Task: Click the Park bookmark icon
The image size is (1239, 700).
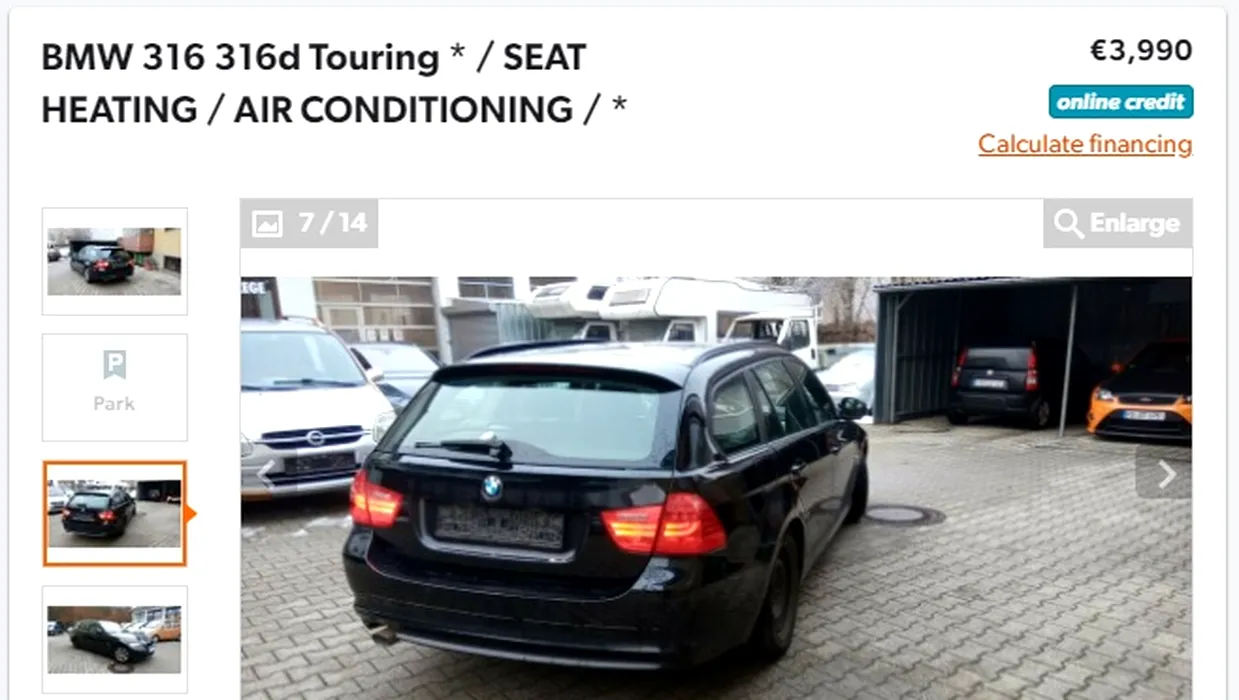Action: pos(114,365)
